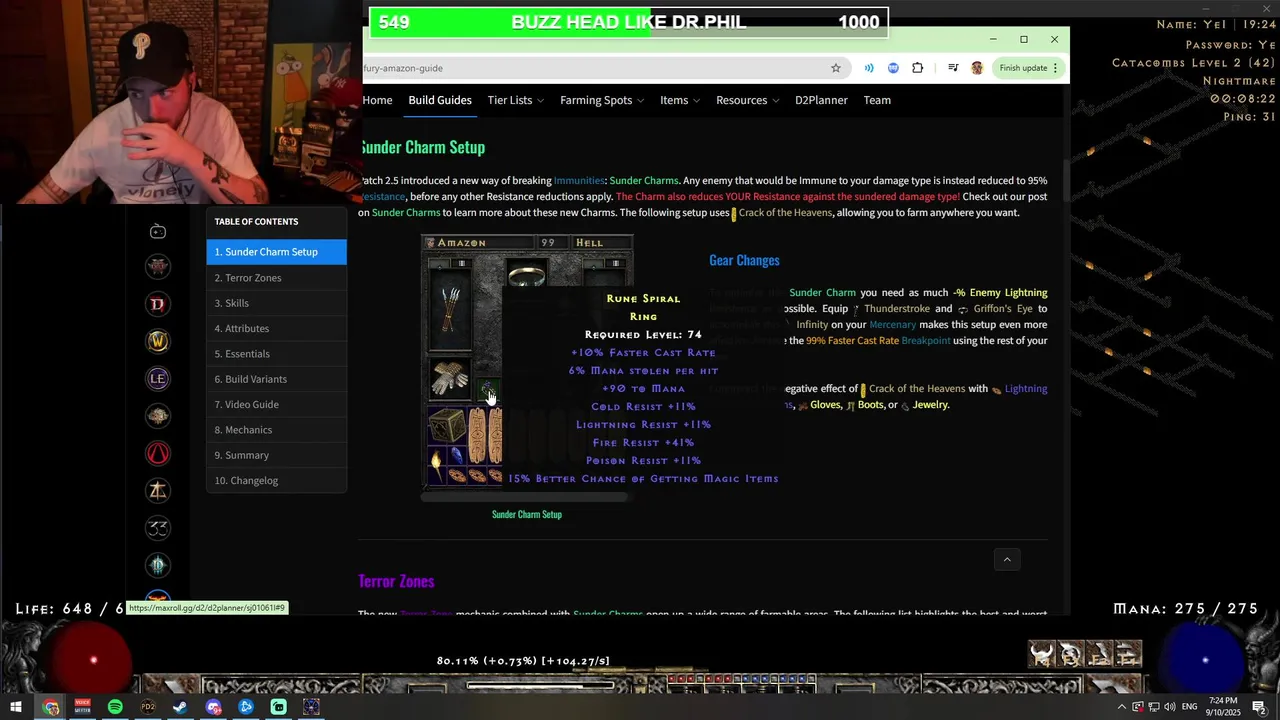This screenshot has width=1280, height=720.
Task: Open the Chrome profile avatar
Action: click(x=977, y=68)
